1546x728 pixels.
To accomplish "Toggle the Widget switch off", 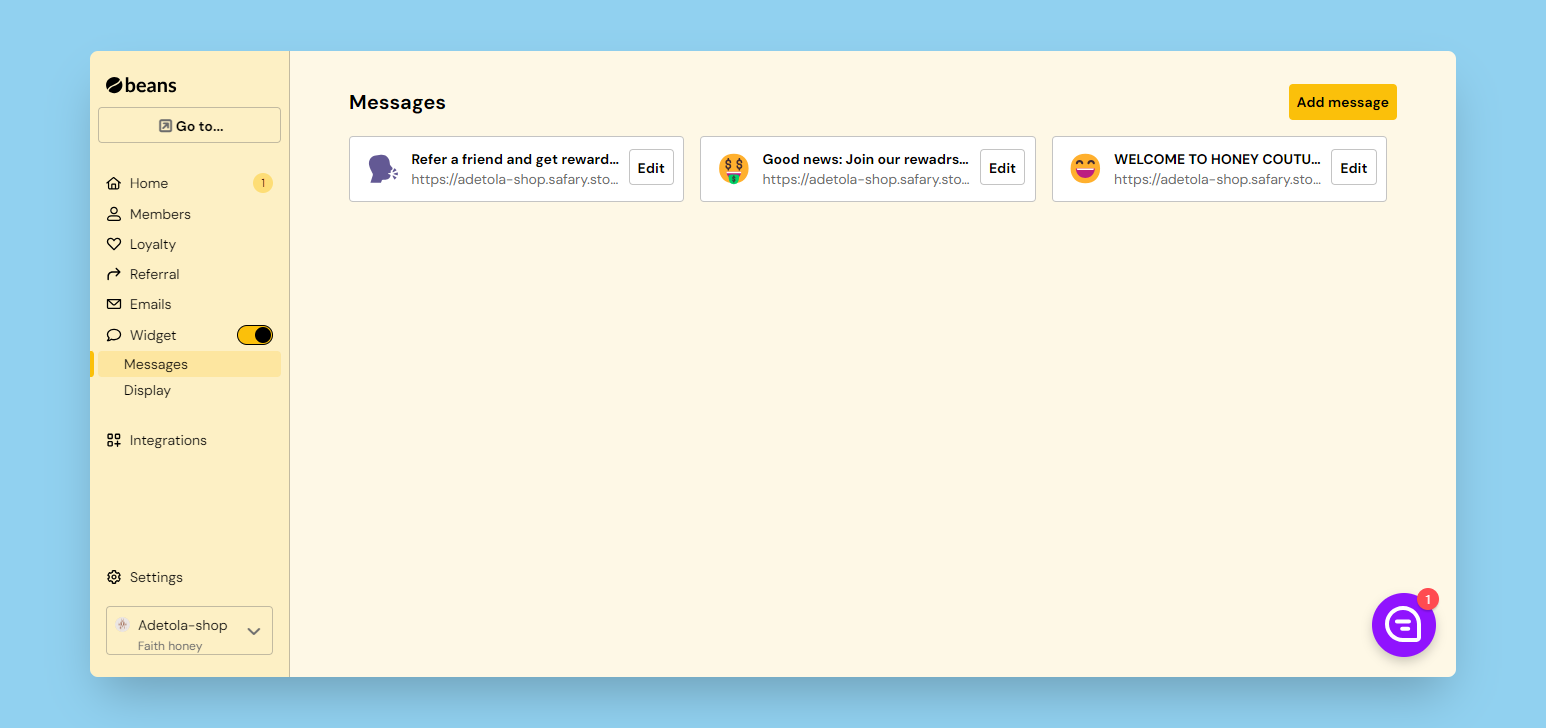I will click(255, 335).
